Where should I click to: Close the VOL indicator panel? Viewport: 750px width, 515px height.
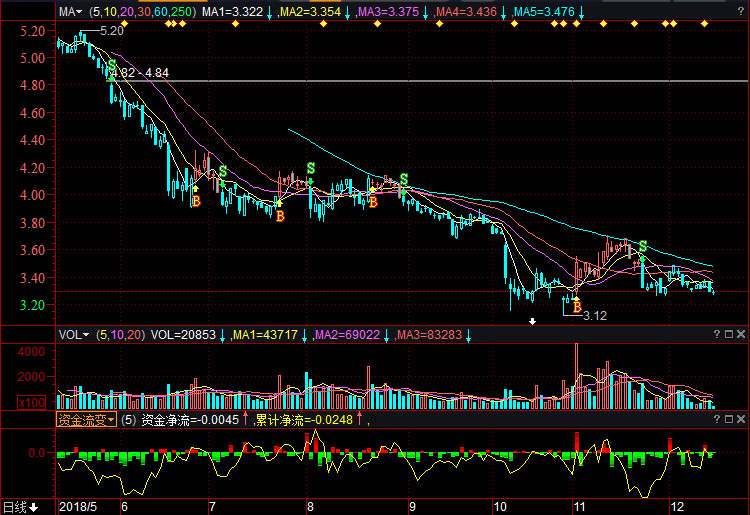pyautogui.click(x=741, y=335)
